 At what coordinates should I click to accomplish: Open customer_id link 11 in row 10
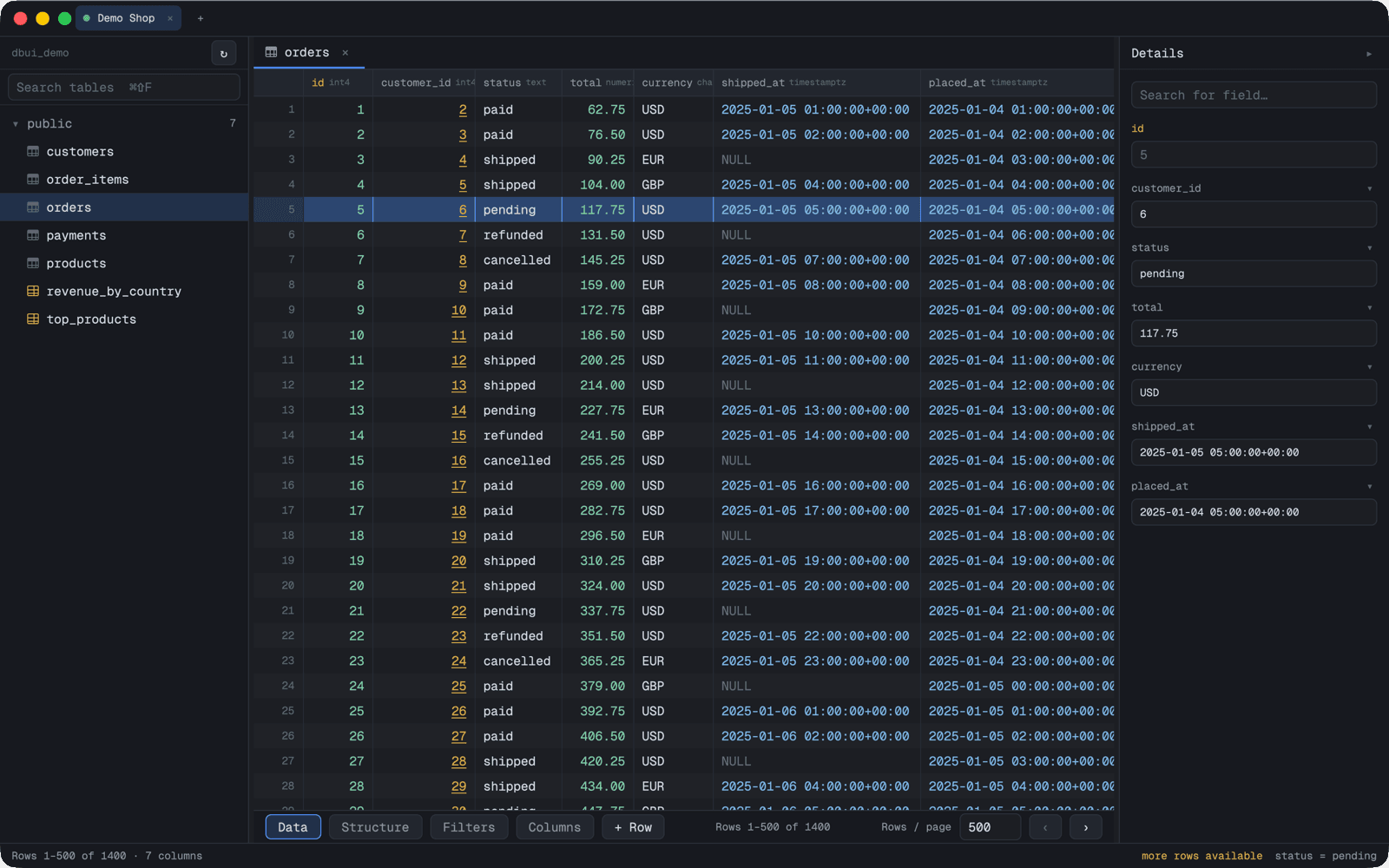459,335
